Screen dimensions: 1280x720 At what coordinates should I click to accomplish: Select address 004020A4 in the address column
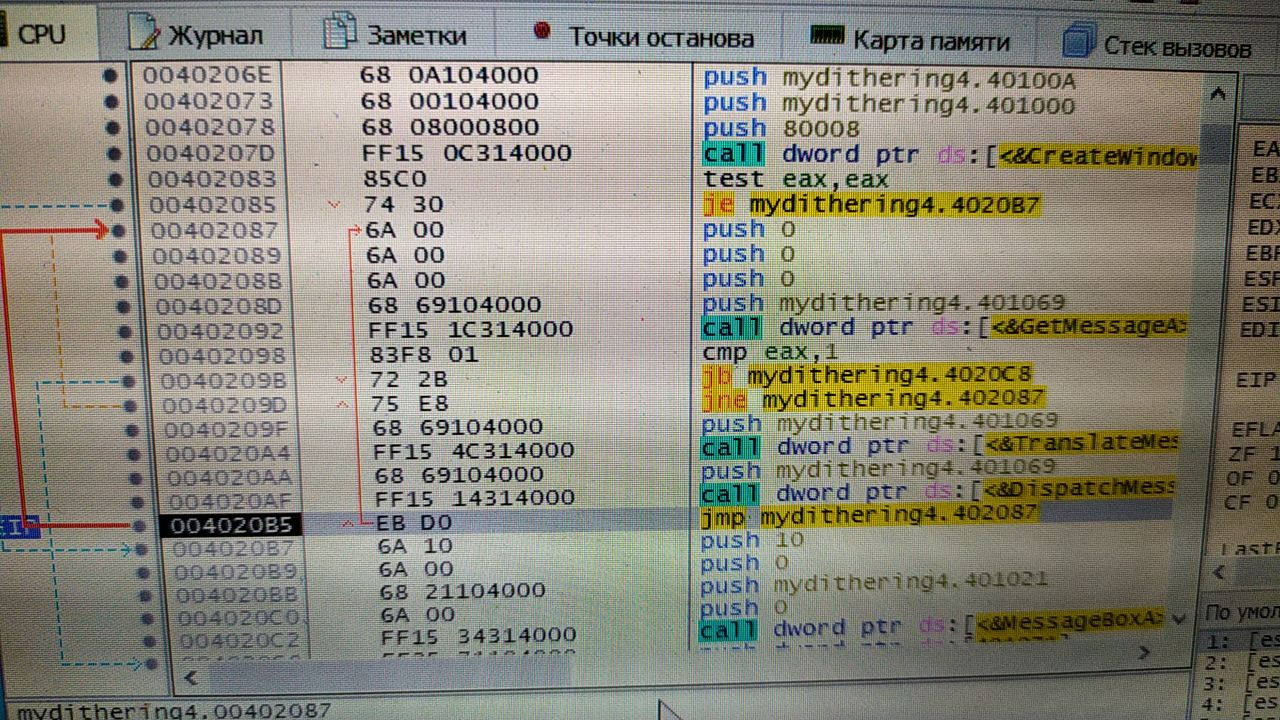[229, 454]
